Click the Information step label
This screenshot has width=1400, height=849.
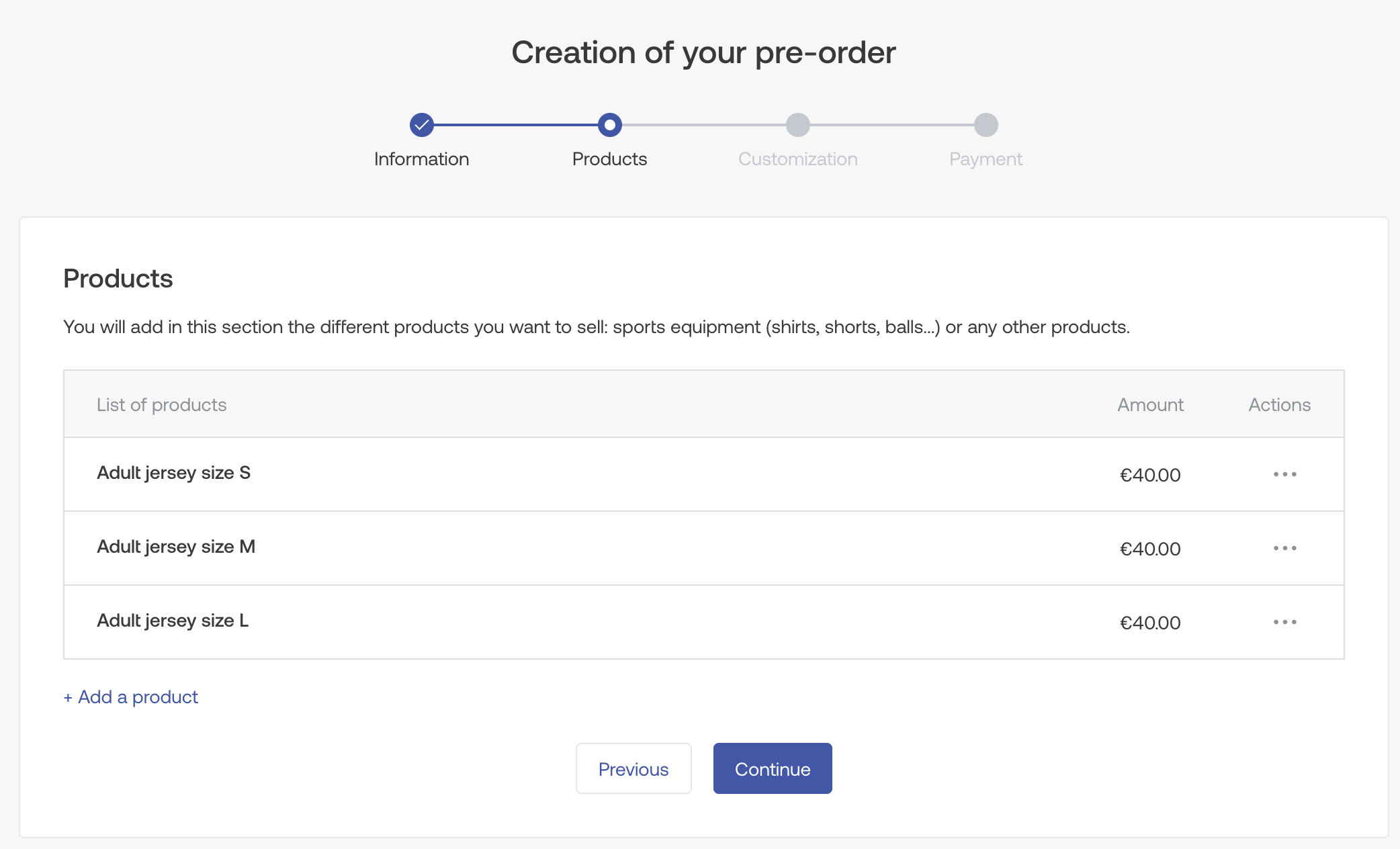click(x=422, y=159)
